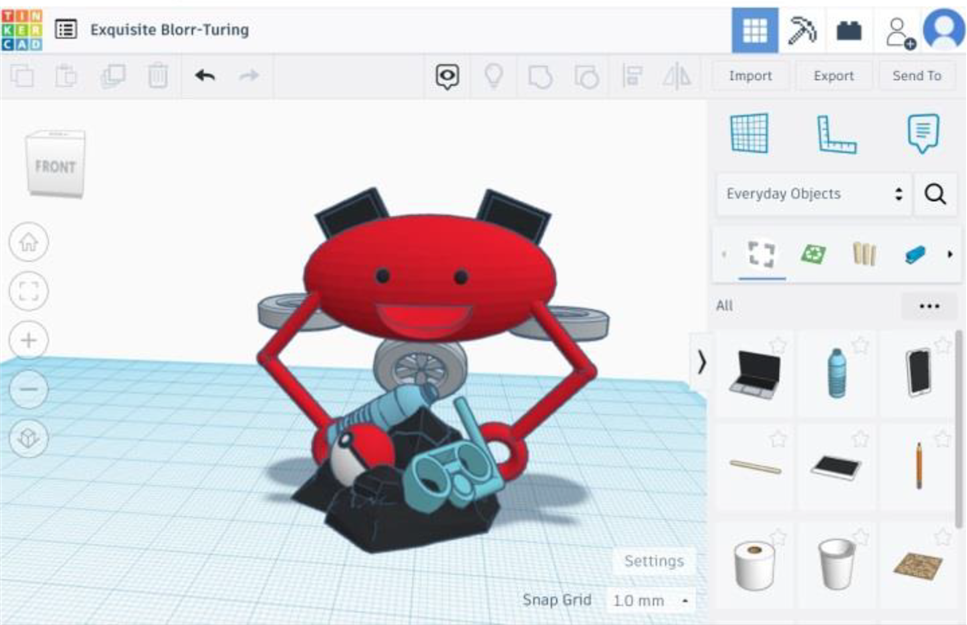Toggle show all with lightbulb icon
Image resolution: width=967 pixels, height=625 pixels.
(x=493, y=76)
